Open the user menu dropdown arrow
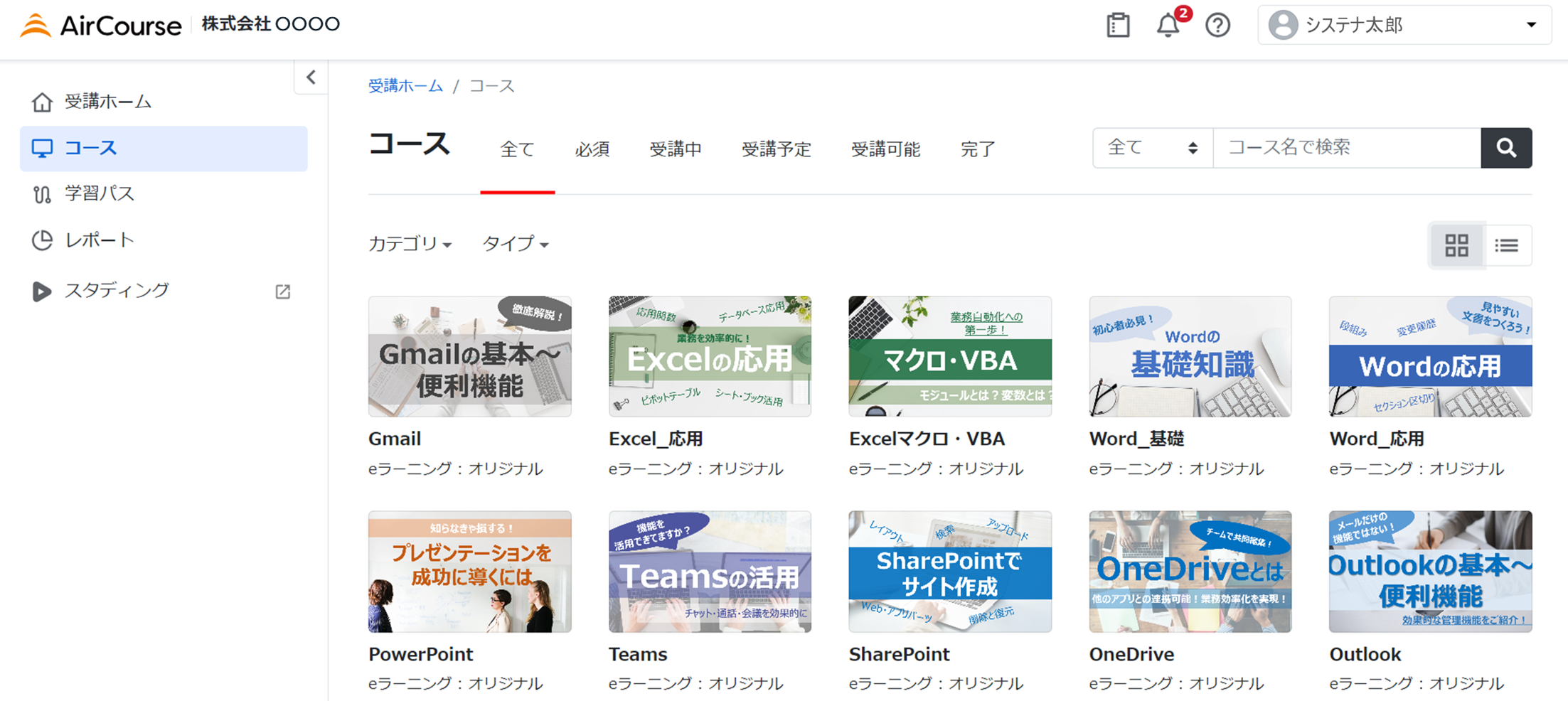Viewport: 1568px width, 701px height. 1531,25
